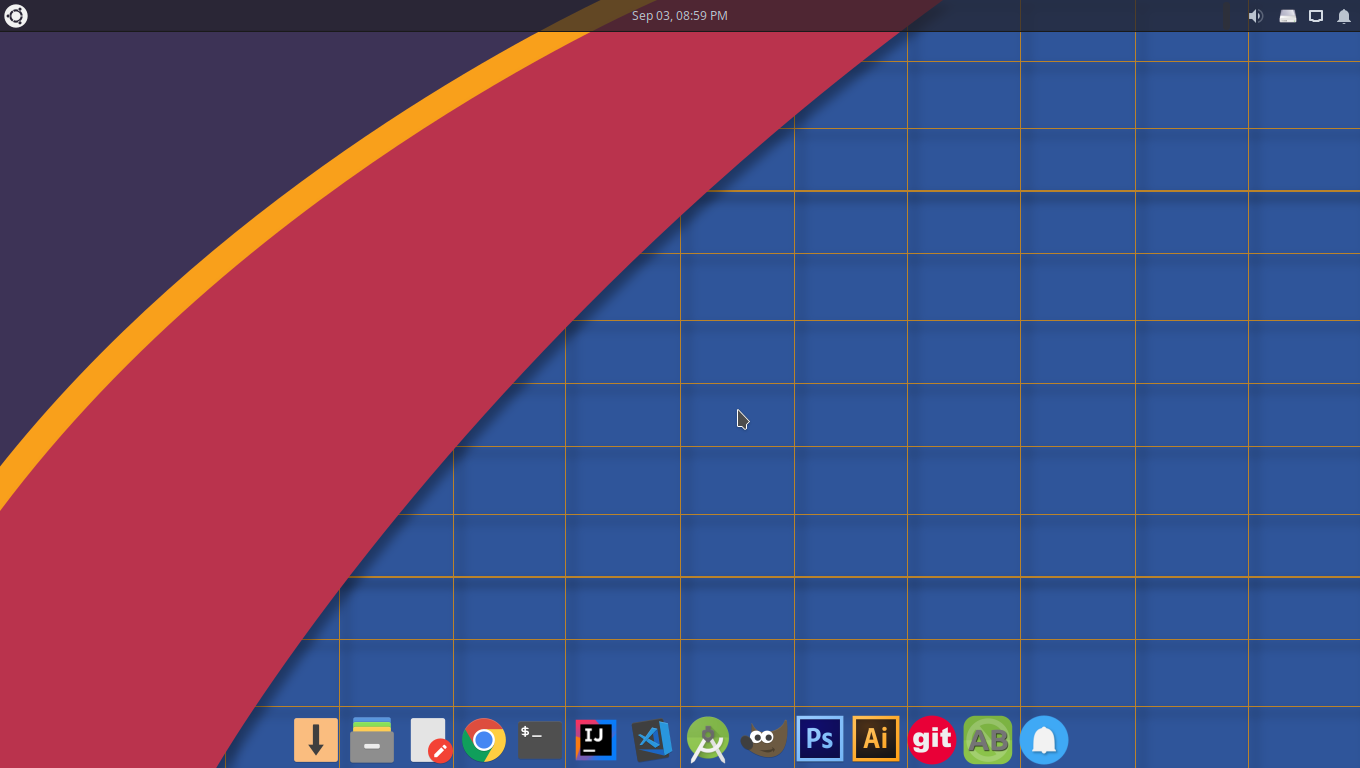Launch the text editor with red pencil
Viewport: 1360px width, 768px height.
430,740
